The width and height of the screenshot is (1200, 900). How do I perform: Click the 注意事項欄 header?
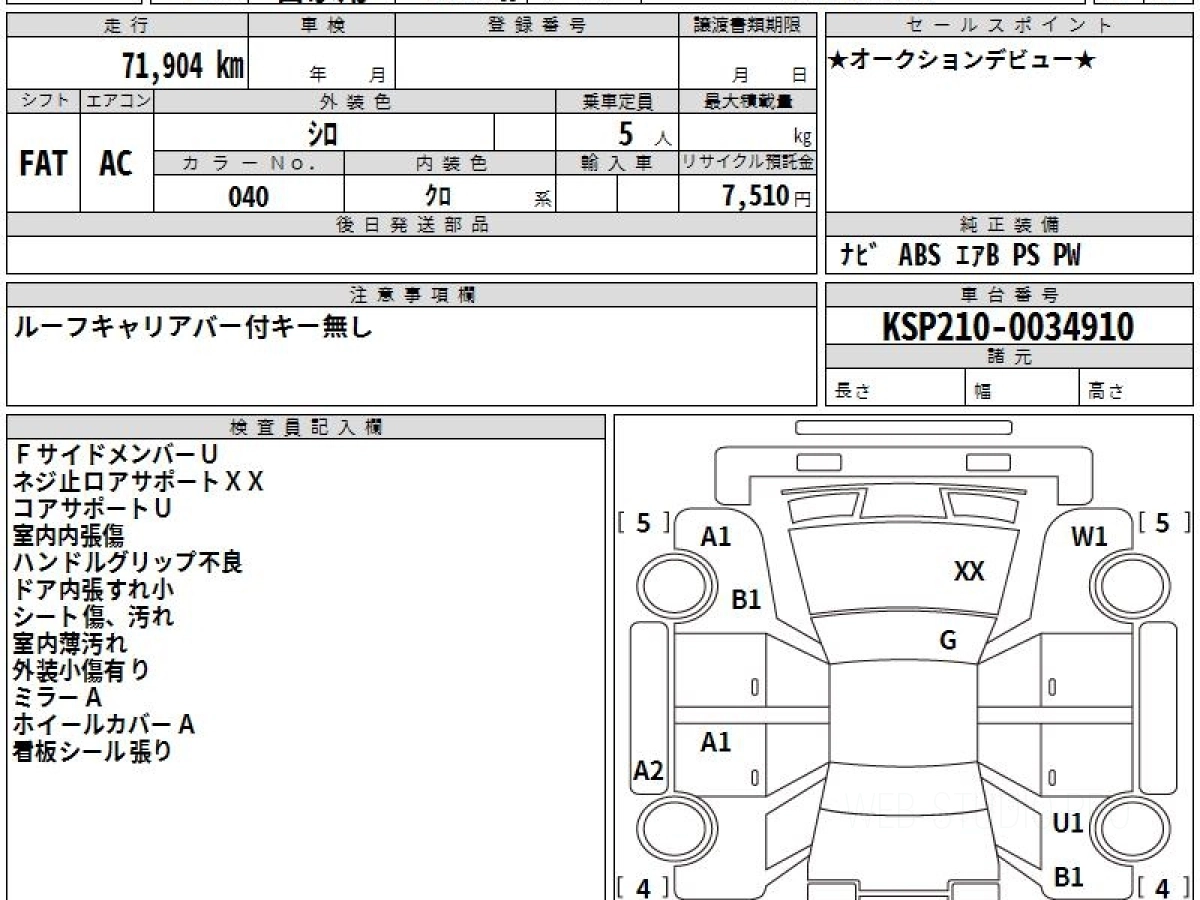411,295
